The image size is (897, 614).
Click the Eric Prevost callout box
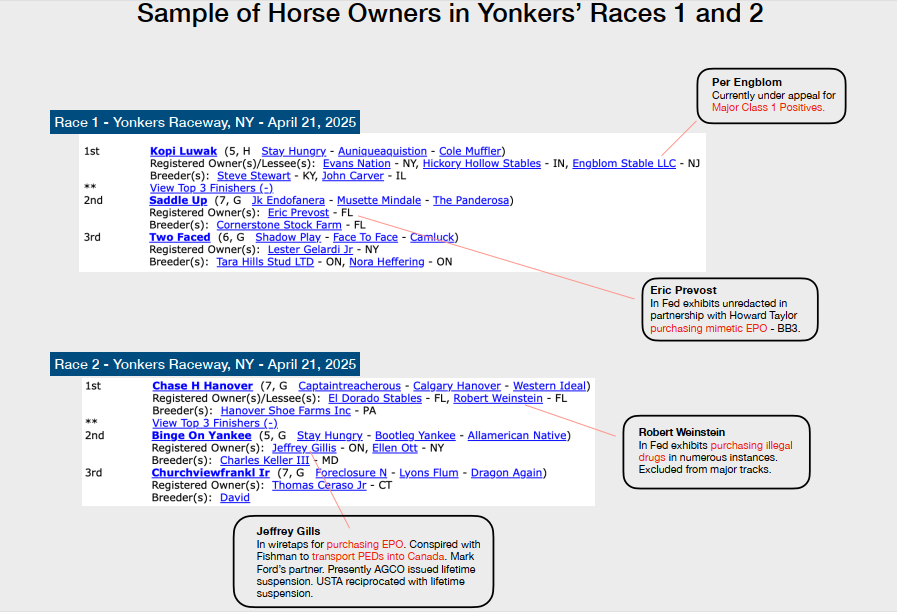tap(730, 310)
